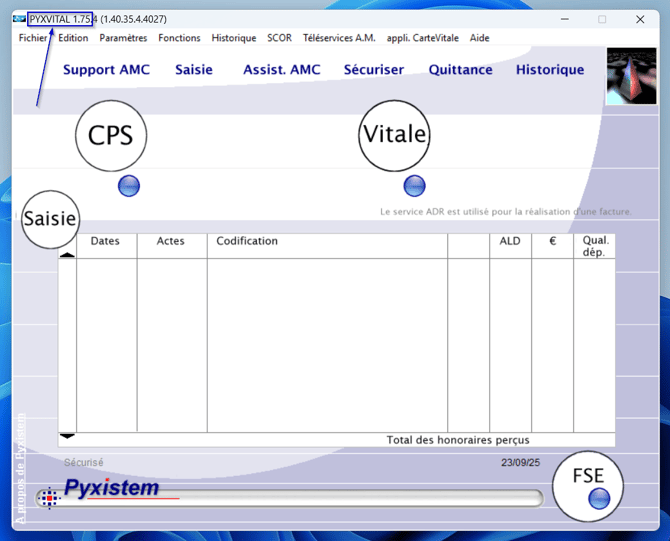Open the appli. CarteVitale menu
670x541 pixels.
422,38
